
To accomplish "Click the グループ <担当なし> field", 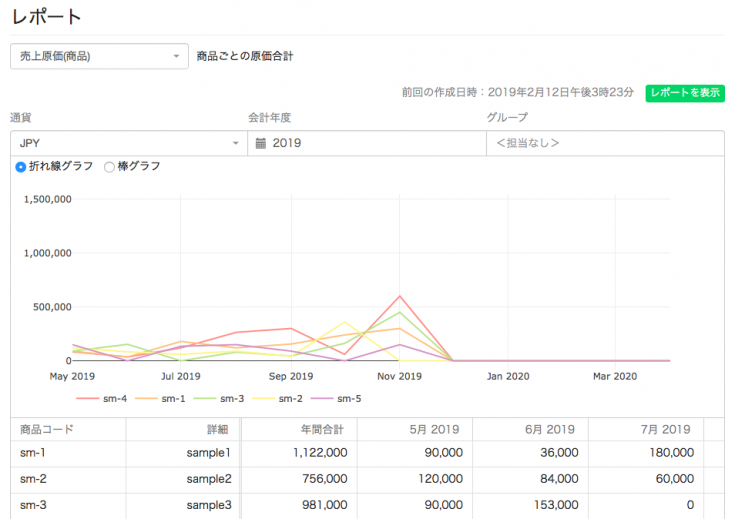I will [x=605, y=143].
